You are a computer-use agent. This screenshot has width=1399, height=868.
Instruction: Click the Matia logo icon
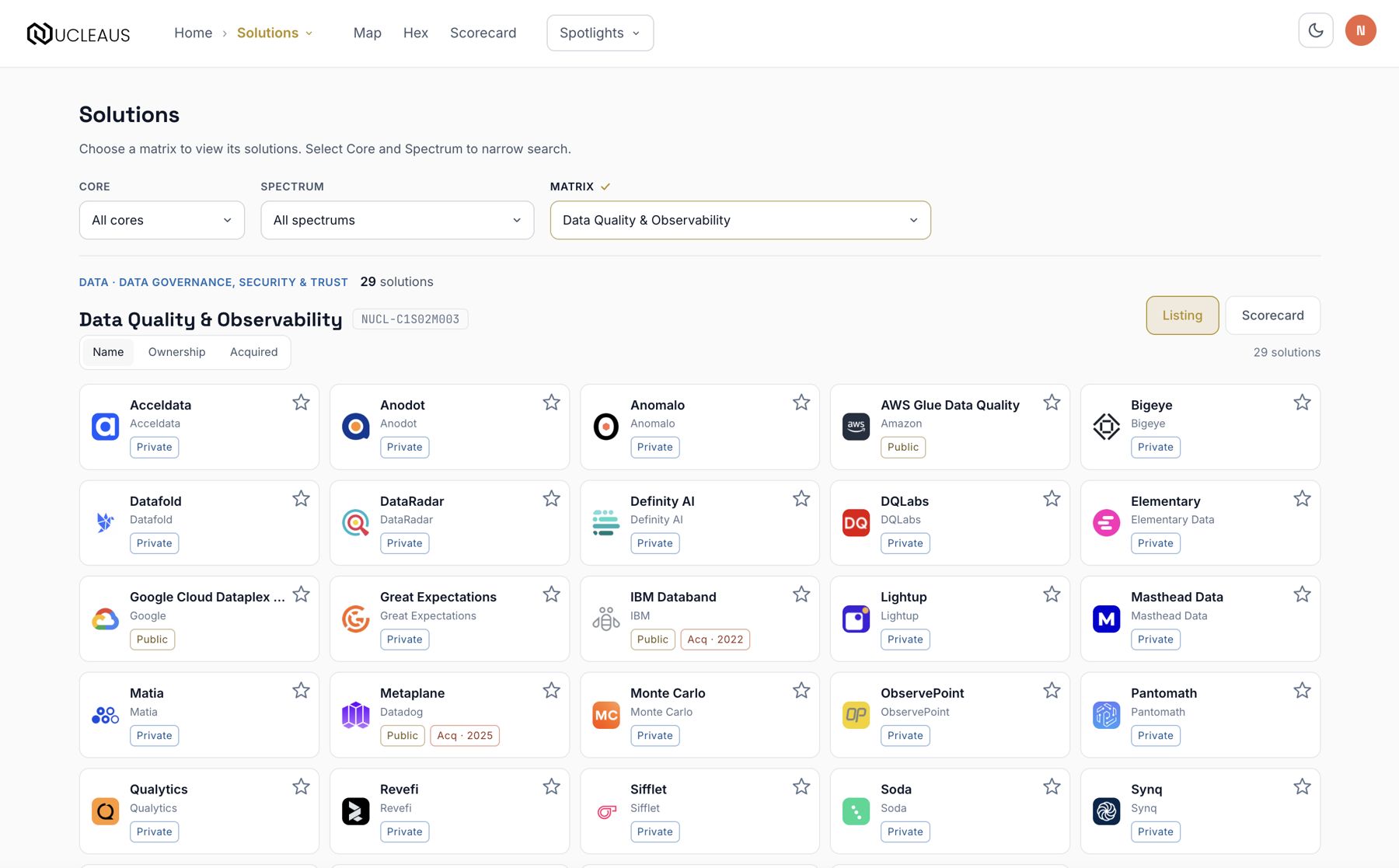(x=106, y=715)
